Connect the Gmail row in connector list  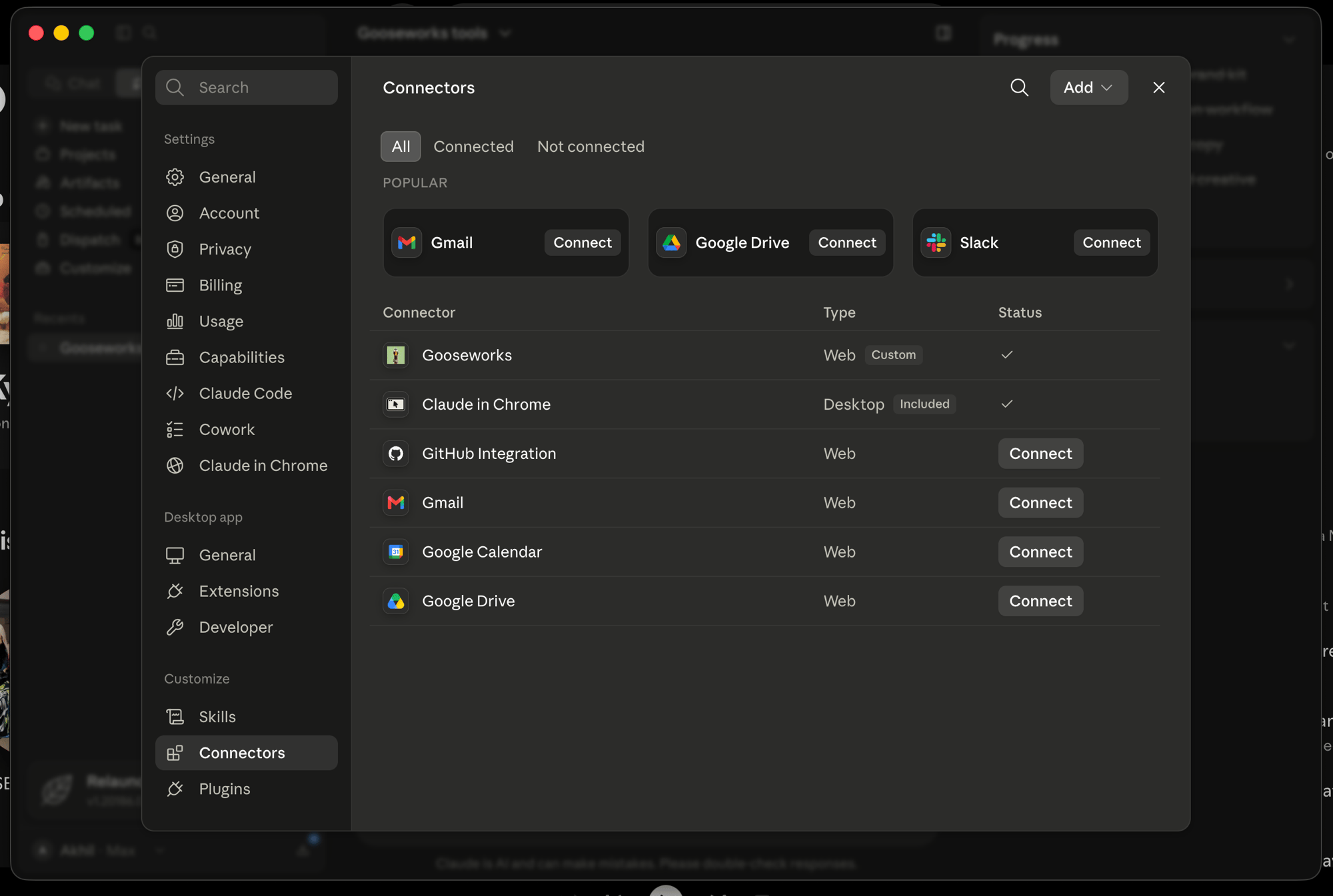click(x=1040, y=503)
